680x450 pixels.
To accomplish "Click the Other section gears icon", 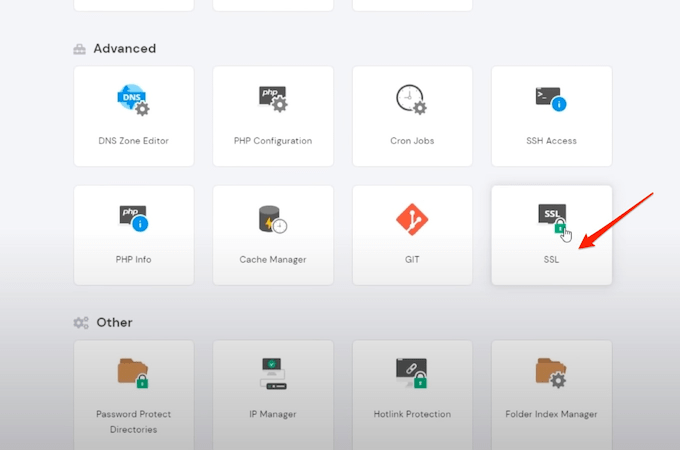I will (81, 323).
